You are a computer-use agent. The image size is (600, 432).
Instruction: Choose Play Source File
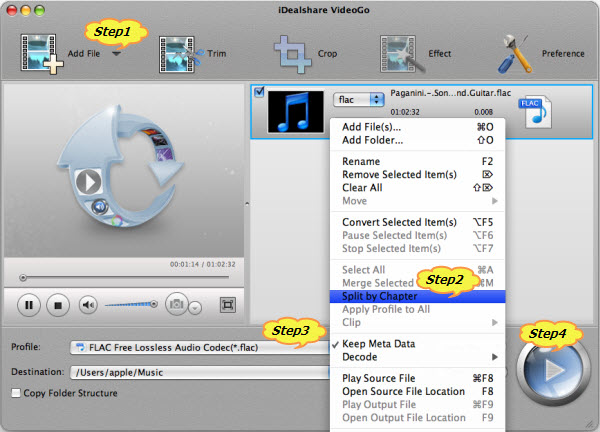click(417, 378)
